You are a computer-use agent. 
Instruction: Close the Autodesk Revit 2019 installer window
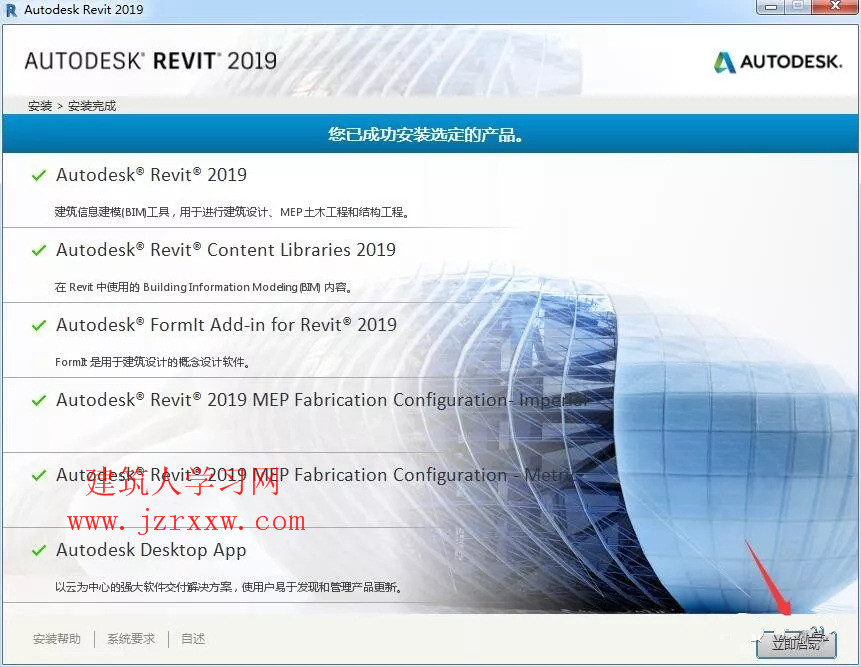click(x=835, y=7)
